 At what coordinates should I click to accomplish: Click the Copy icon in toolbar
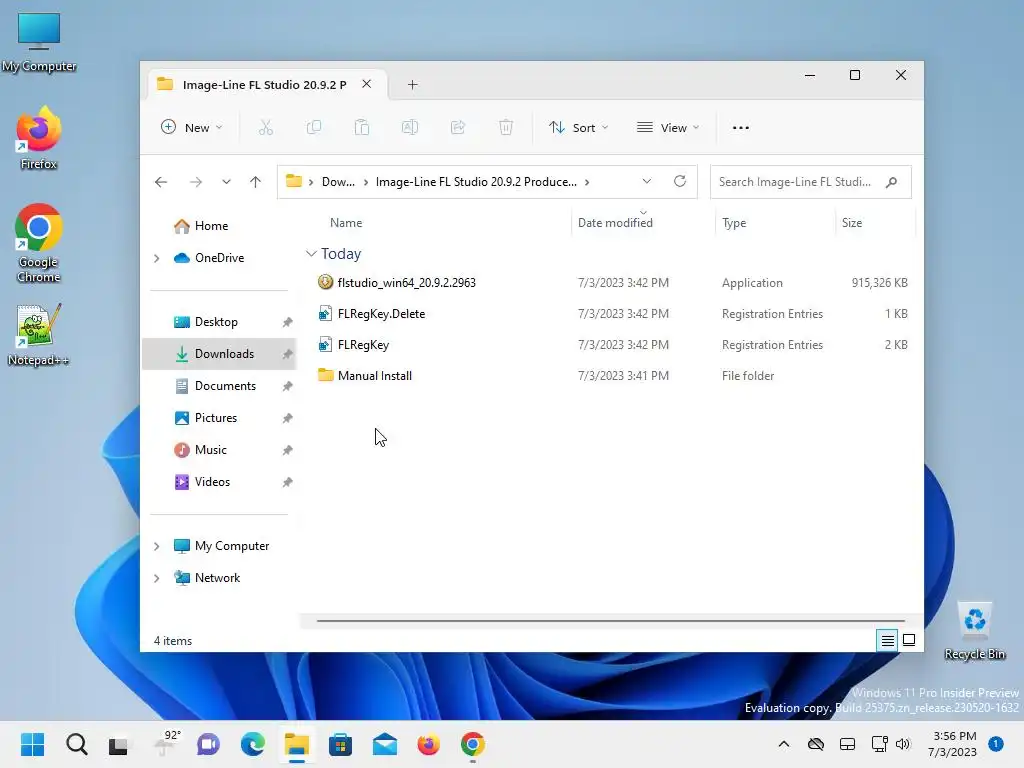[x=313, y=127]
